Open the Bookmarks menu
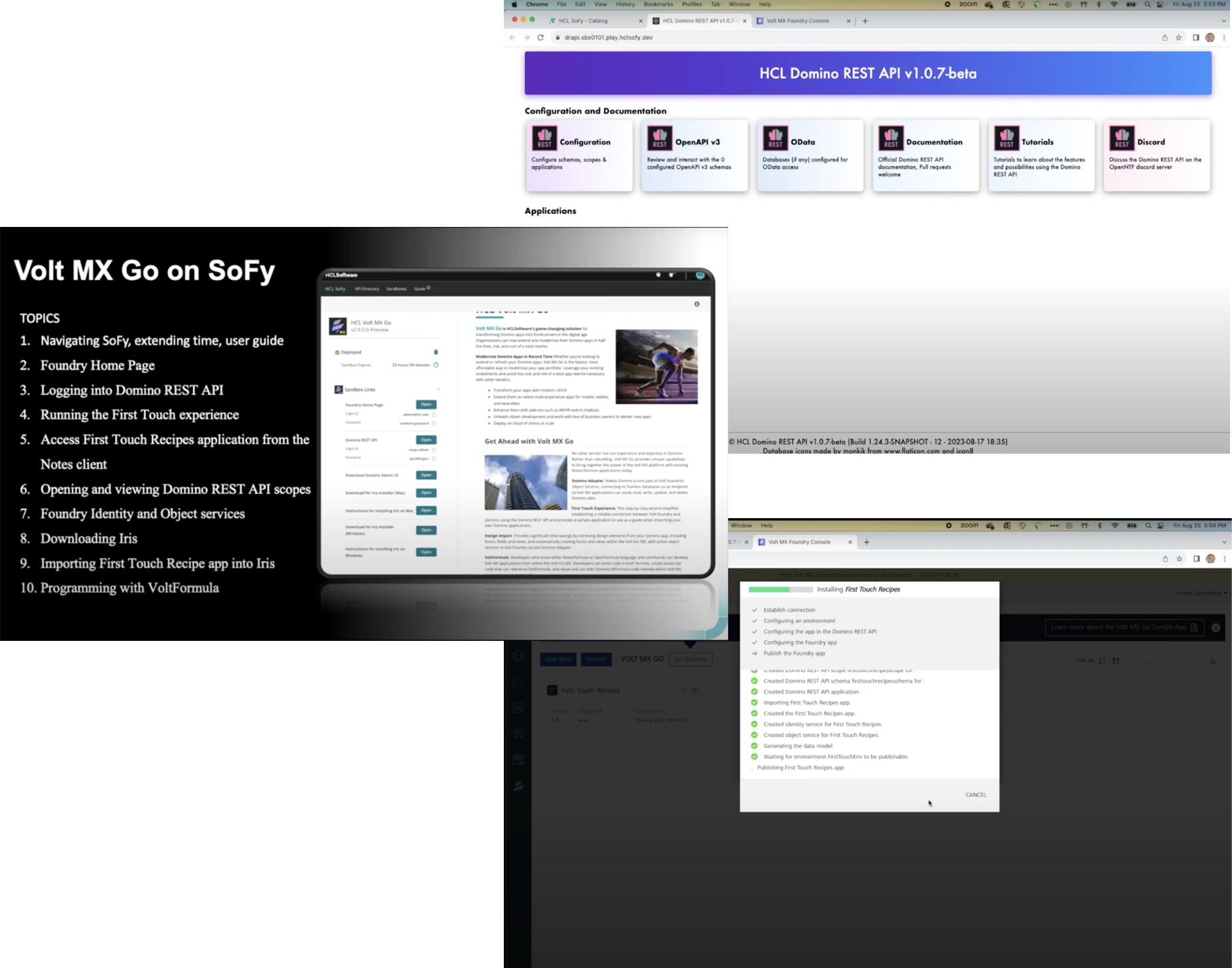 (658, 5)
